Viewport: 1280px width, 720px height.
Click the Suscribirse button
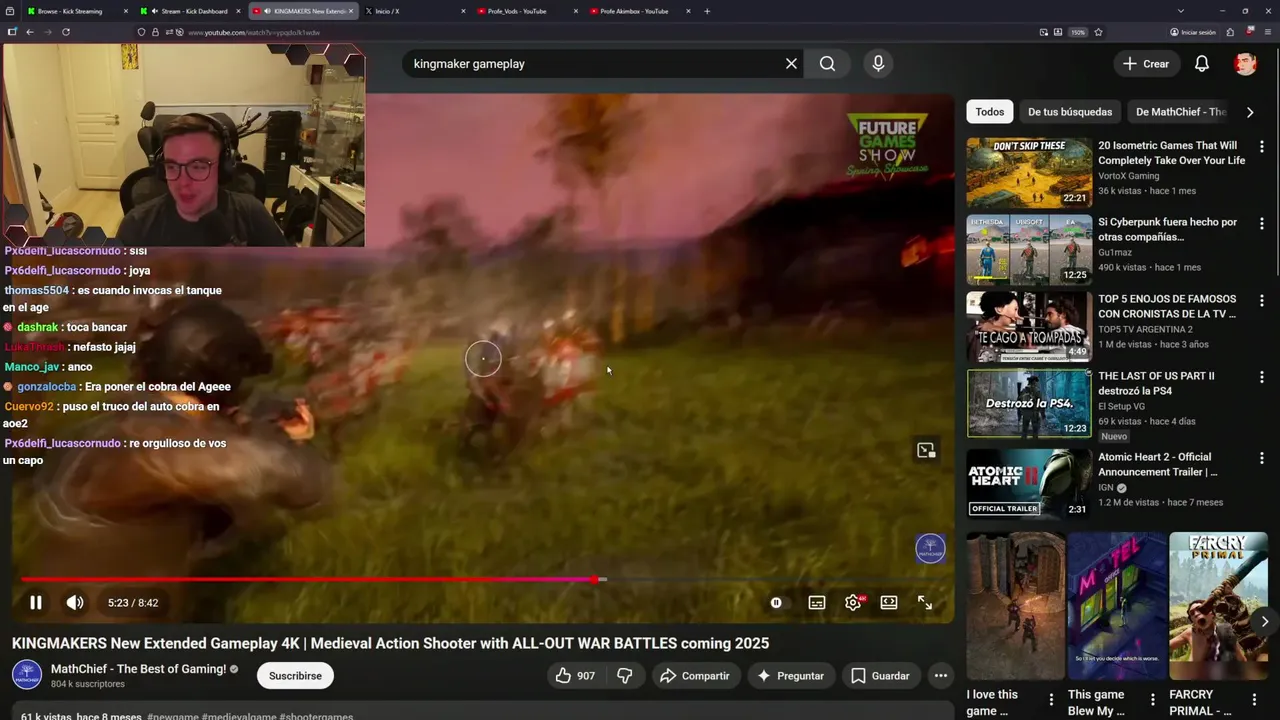pos(295,675)
